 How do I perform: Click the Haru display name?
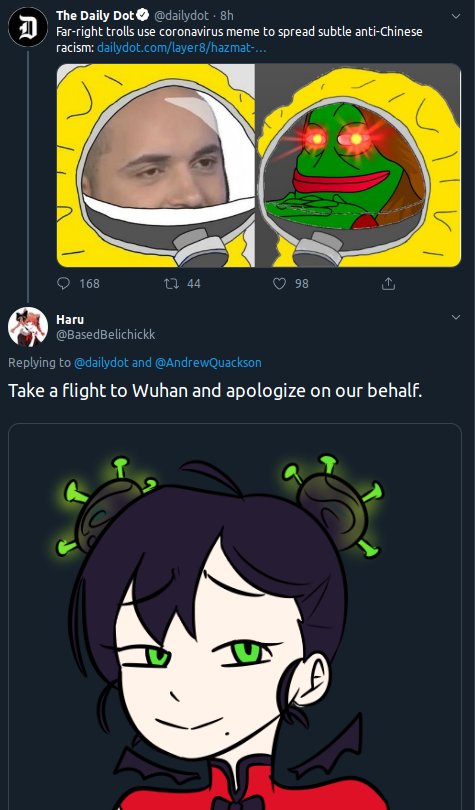70,319
